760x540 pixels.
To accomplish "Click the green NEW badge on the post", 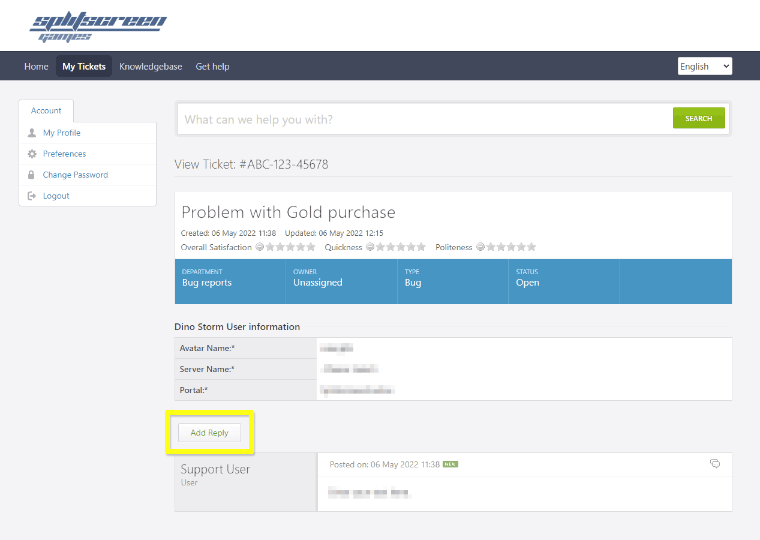I will pos(450,464).
